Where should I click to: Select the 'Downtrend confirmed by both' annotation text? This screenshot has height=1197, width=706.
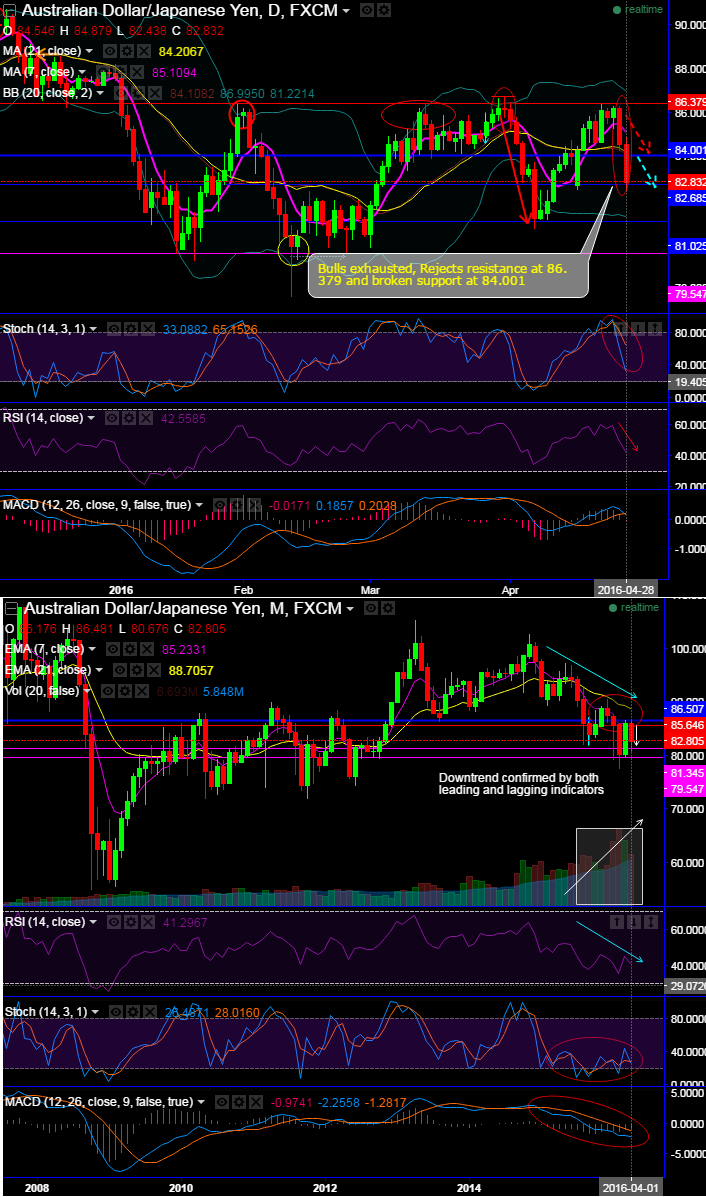[x=521, y=784]
